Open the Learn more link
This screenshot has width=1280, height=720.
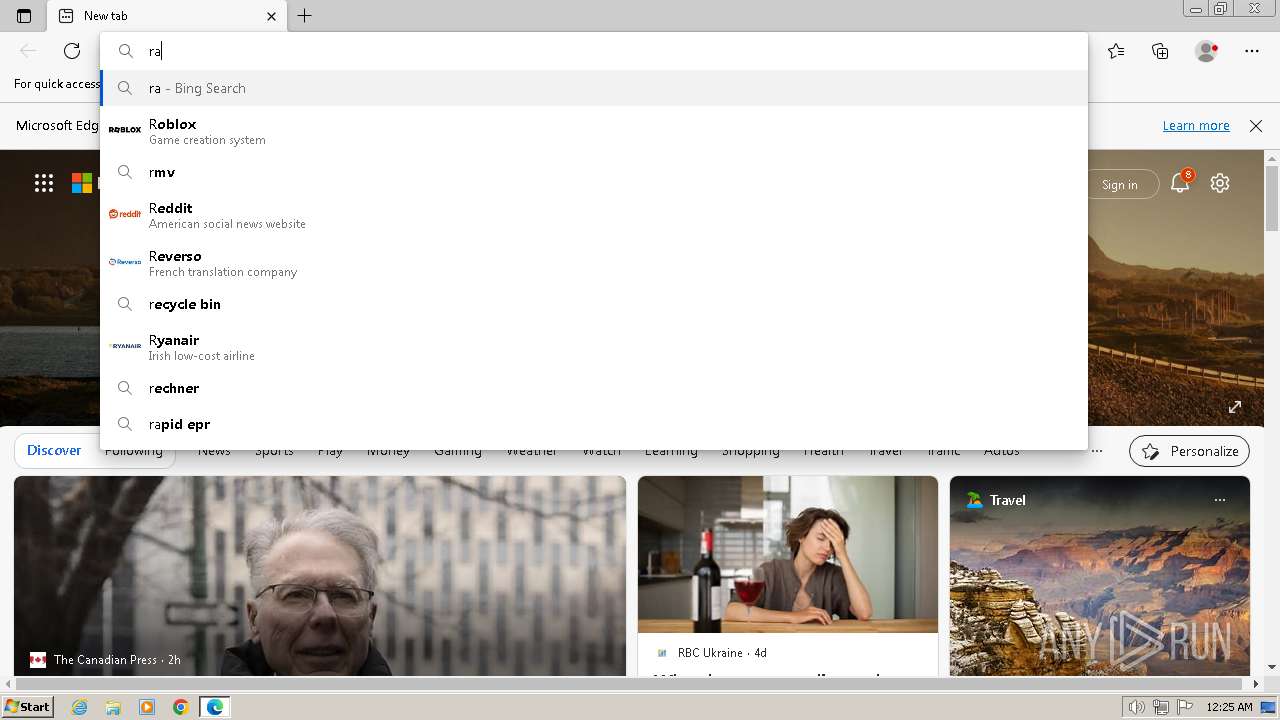[1196, 126]
